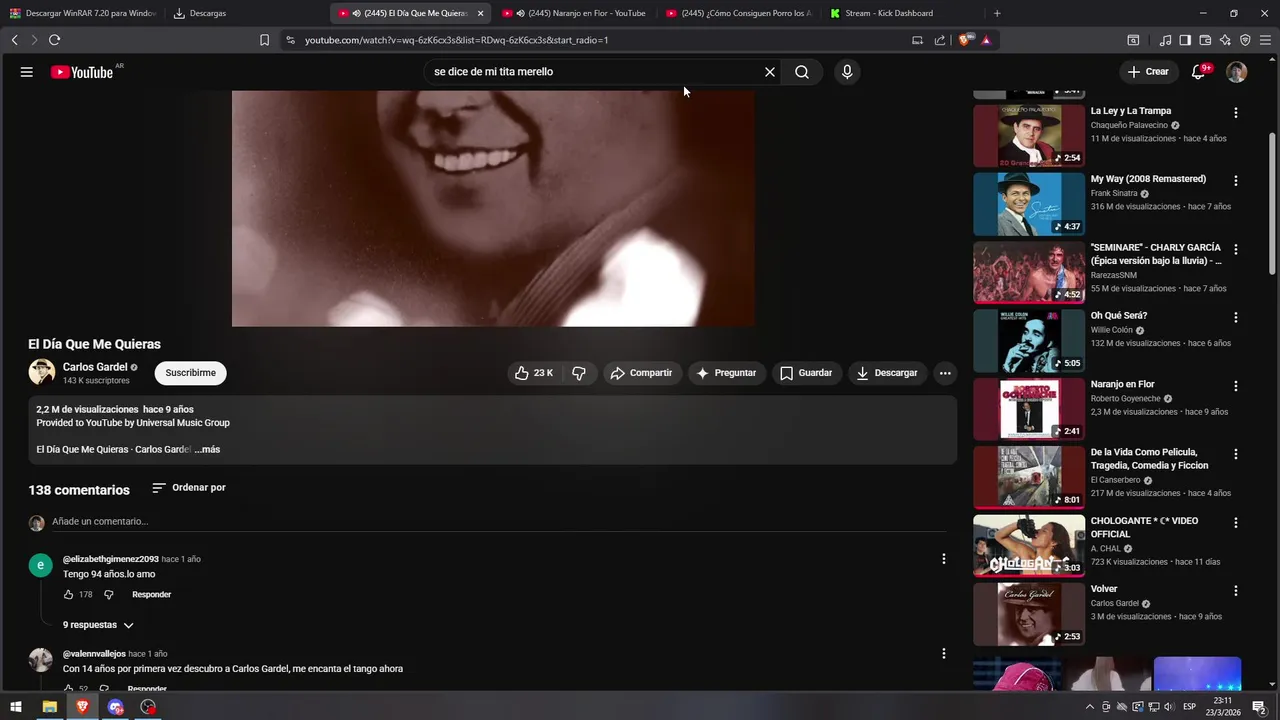Screen dimensions: 1280x720
Task: Submit search with the magnifying glass icon
Action: pyautogui.click(x=802, y=72)
